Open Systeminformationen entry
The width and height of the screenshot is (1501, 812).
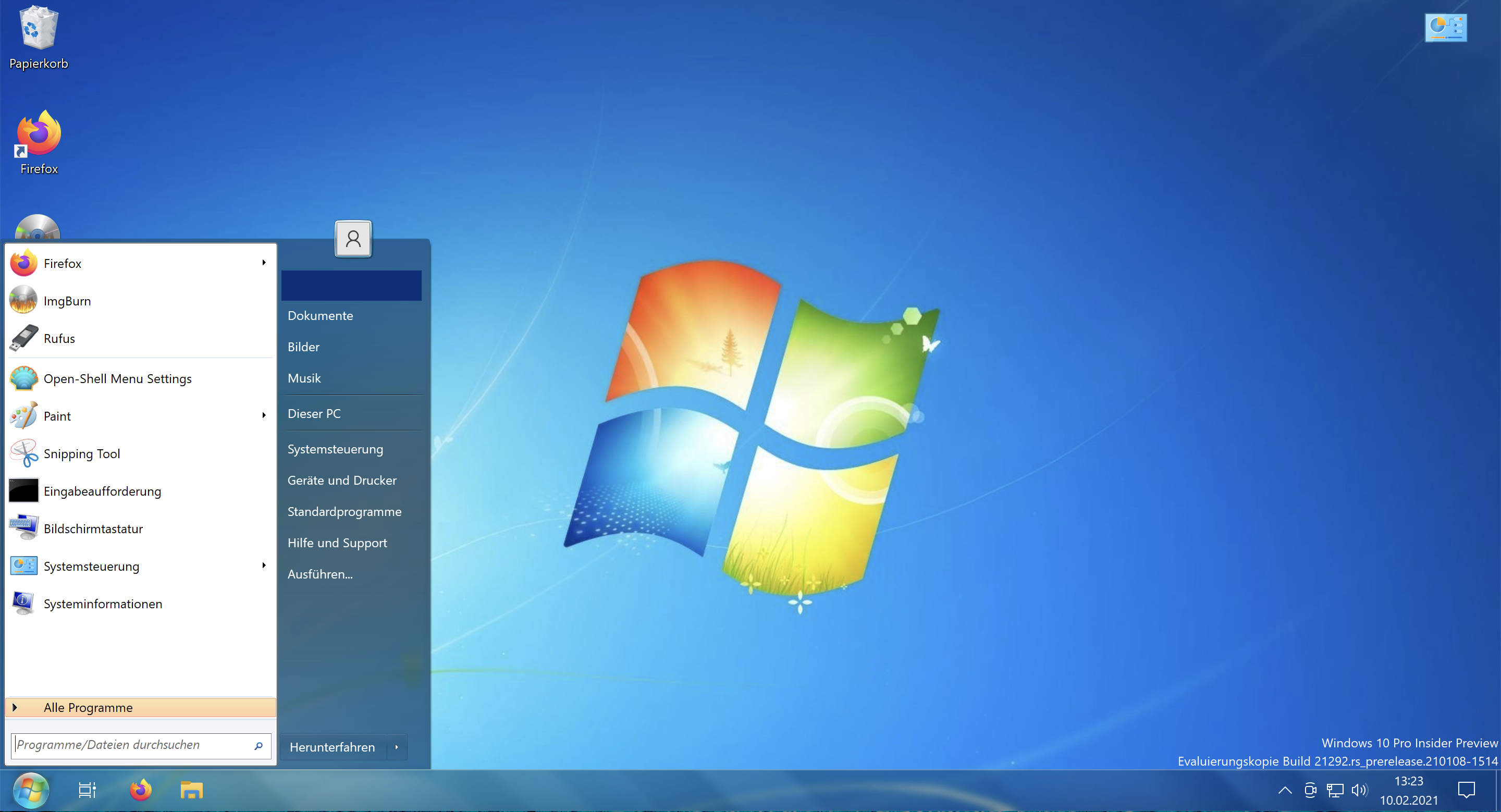103,604
